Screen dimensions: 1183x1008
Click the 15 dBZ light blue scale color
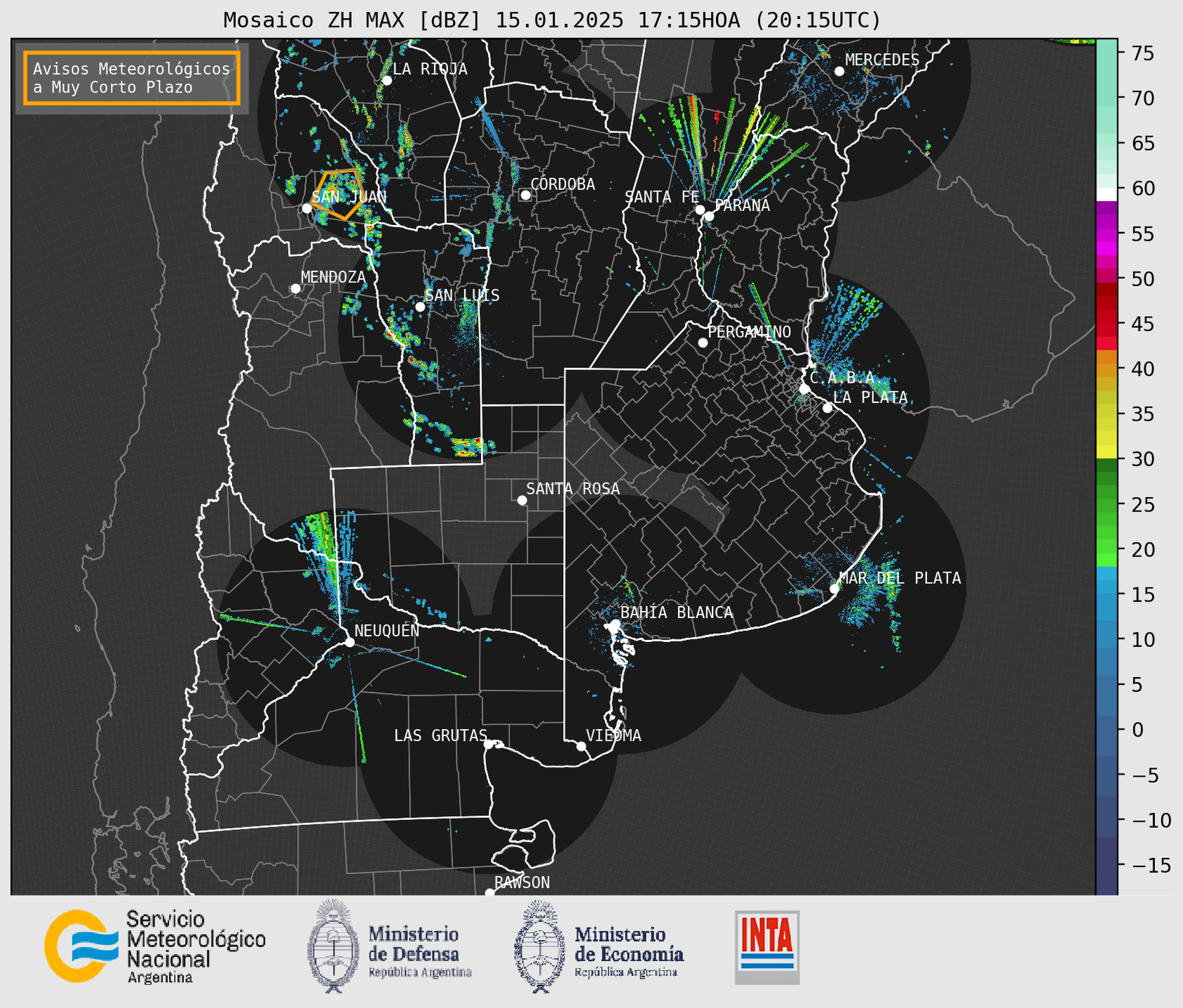1106,594
